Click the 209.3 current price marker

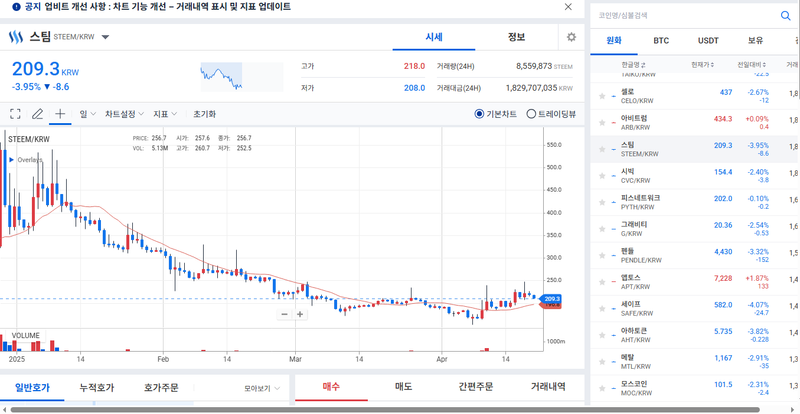552,299
